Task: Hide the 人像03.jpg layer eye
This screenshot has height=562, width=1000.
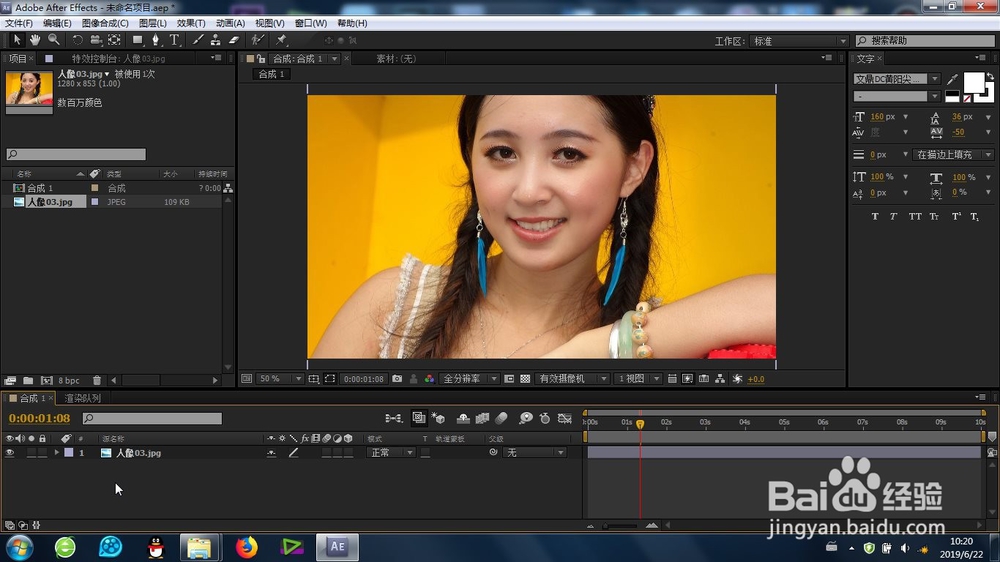Action: [x=10, y=453]
